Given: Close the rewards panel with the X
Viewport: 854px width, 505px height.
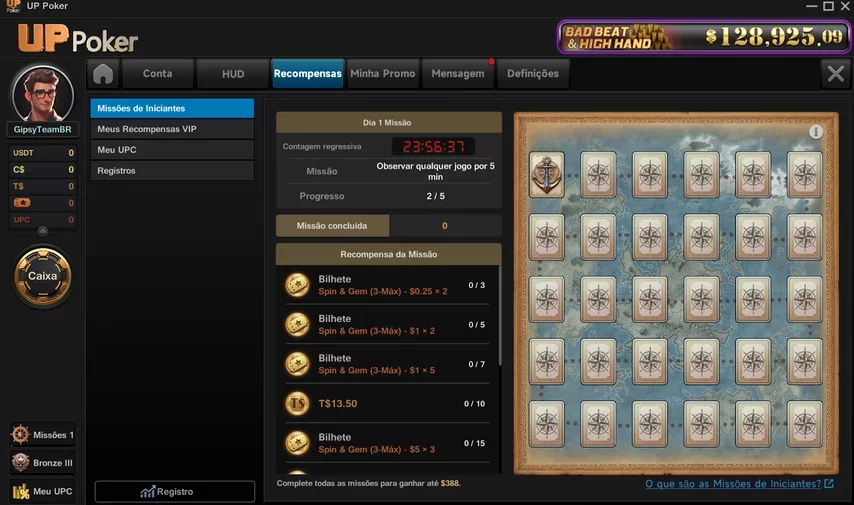Looking at the screenshot, I should click(835, 74).
